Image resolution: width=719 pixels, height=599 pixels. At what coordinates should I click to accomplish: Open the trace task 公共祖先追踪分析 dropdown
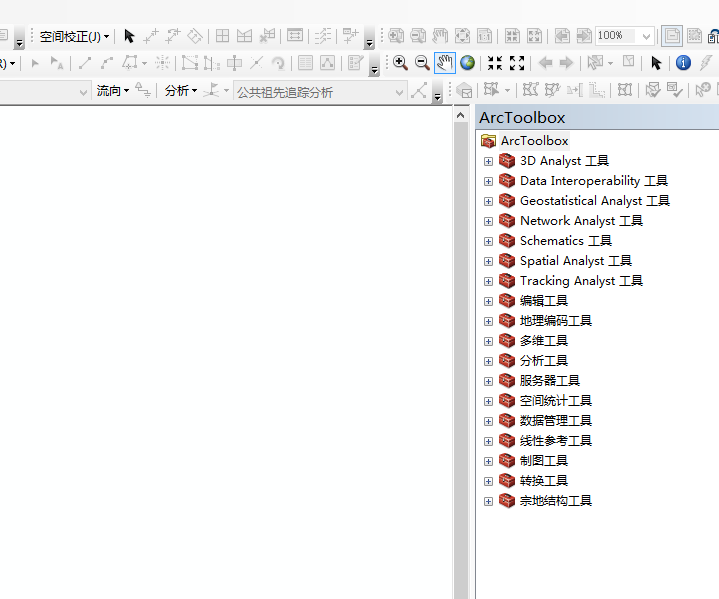399,92
